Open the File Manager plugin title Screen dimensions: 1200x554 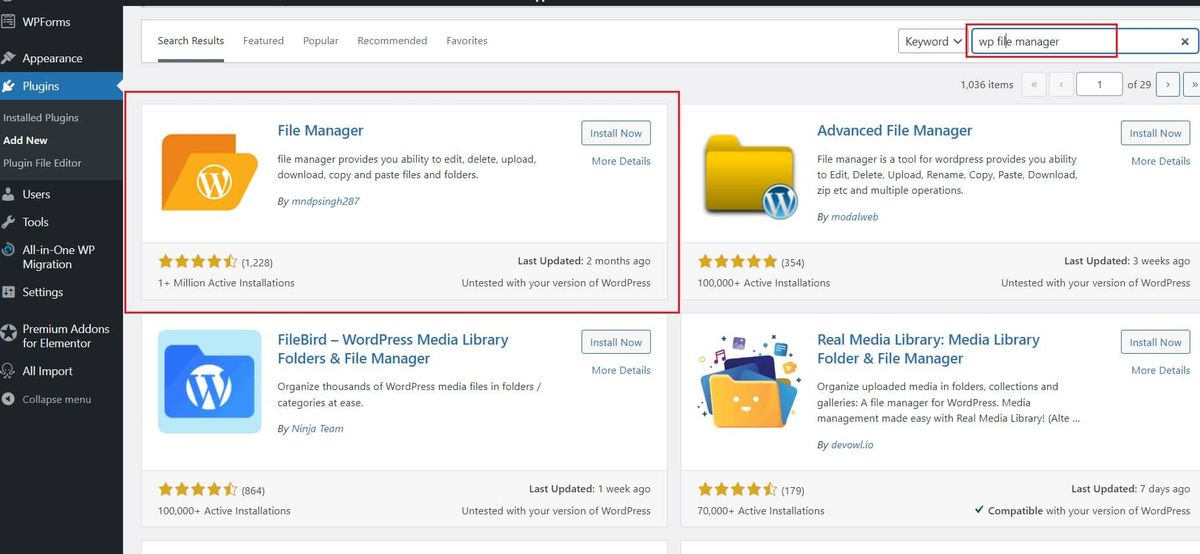point(320,131)
